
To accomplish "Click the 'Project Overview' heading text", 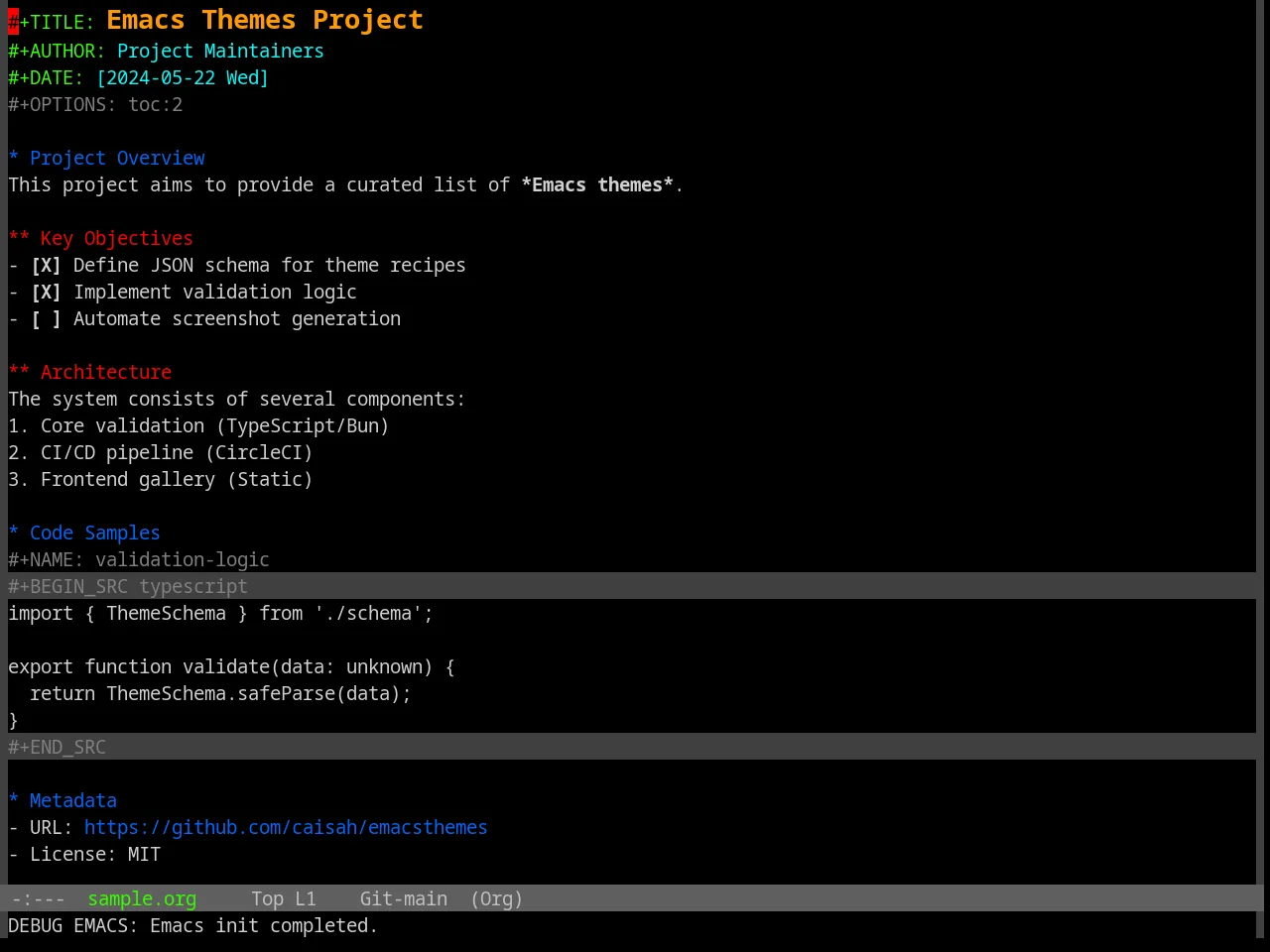I will 117,158.
